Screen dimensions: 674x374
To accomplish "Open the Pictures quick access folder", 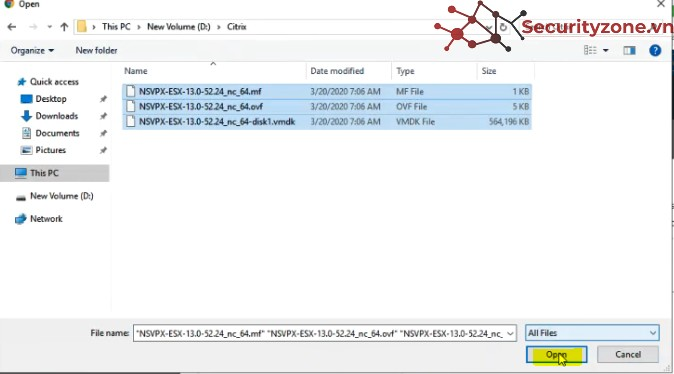I will pyautogui.click(x=51, y=150).
